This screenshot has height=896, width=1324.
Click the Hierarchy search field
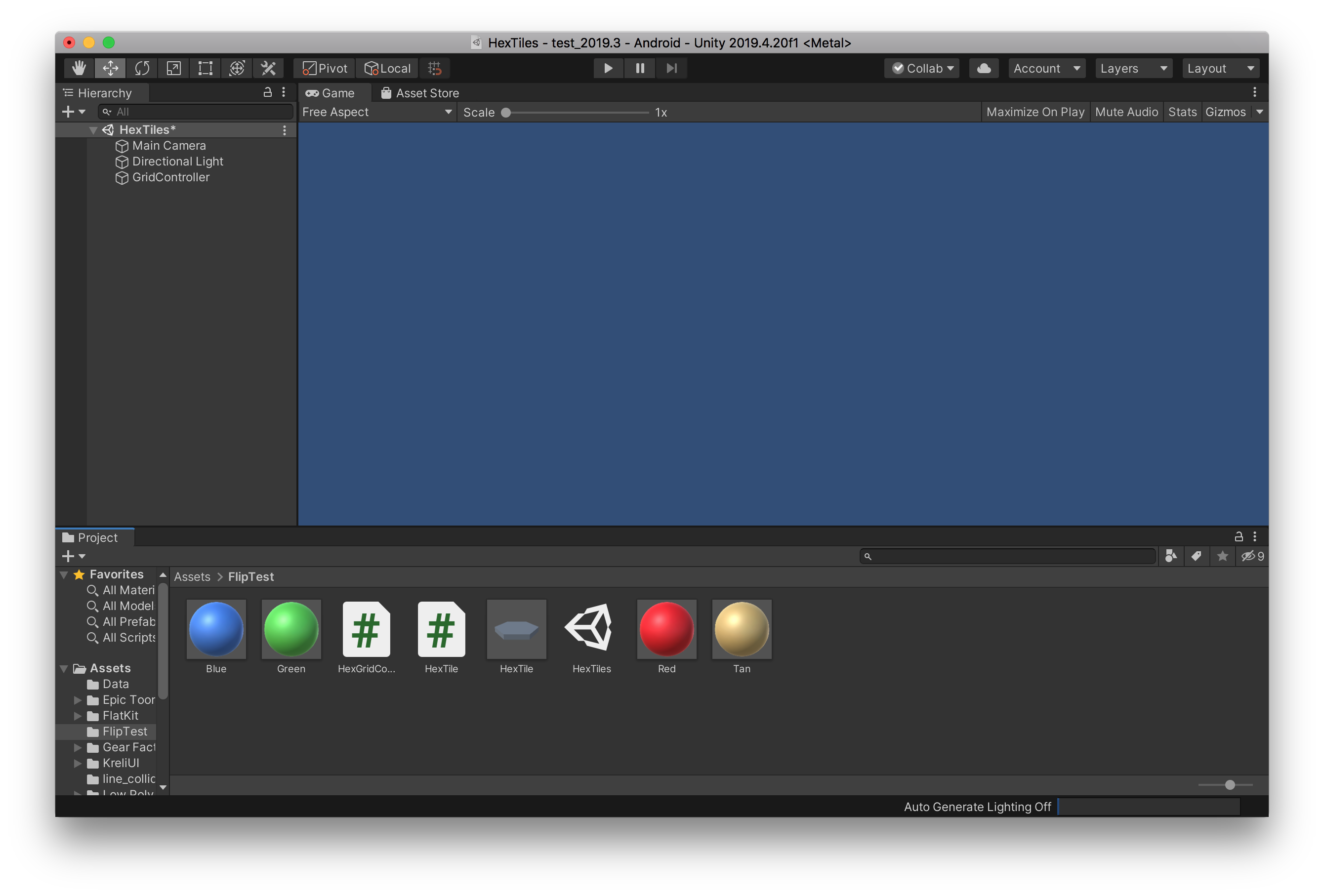click(x=196, y=112)
